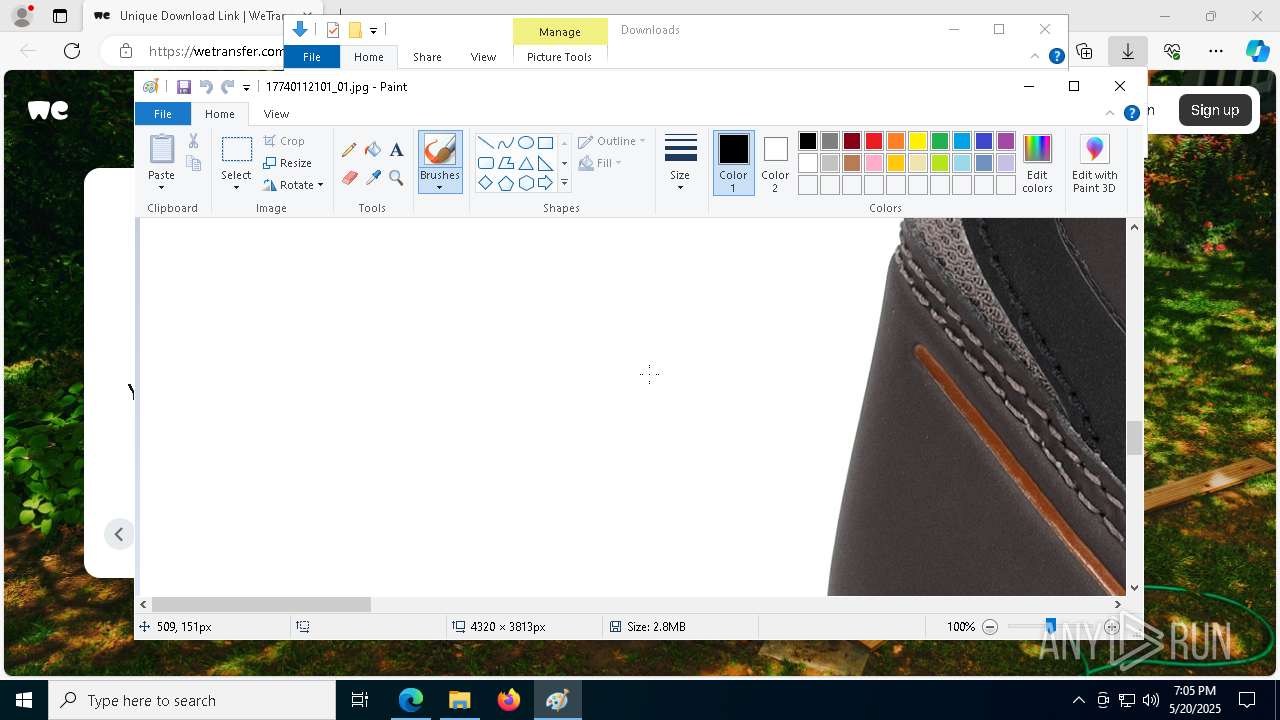
Task: Choose the Rectangle shape
Action: click(545, 142)
